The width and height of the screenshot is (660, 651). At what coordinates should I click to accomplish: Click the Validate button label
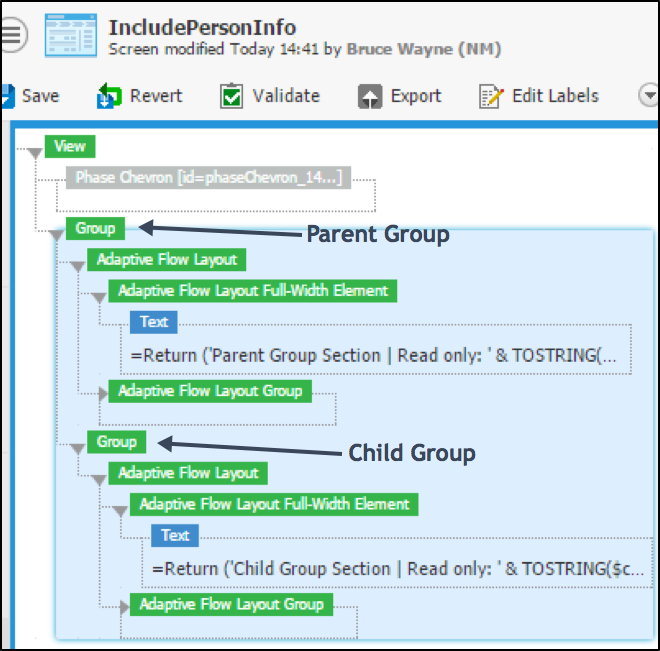point(286,96)
